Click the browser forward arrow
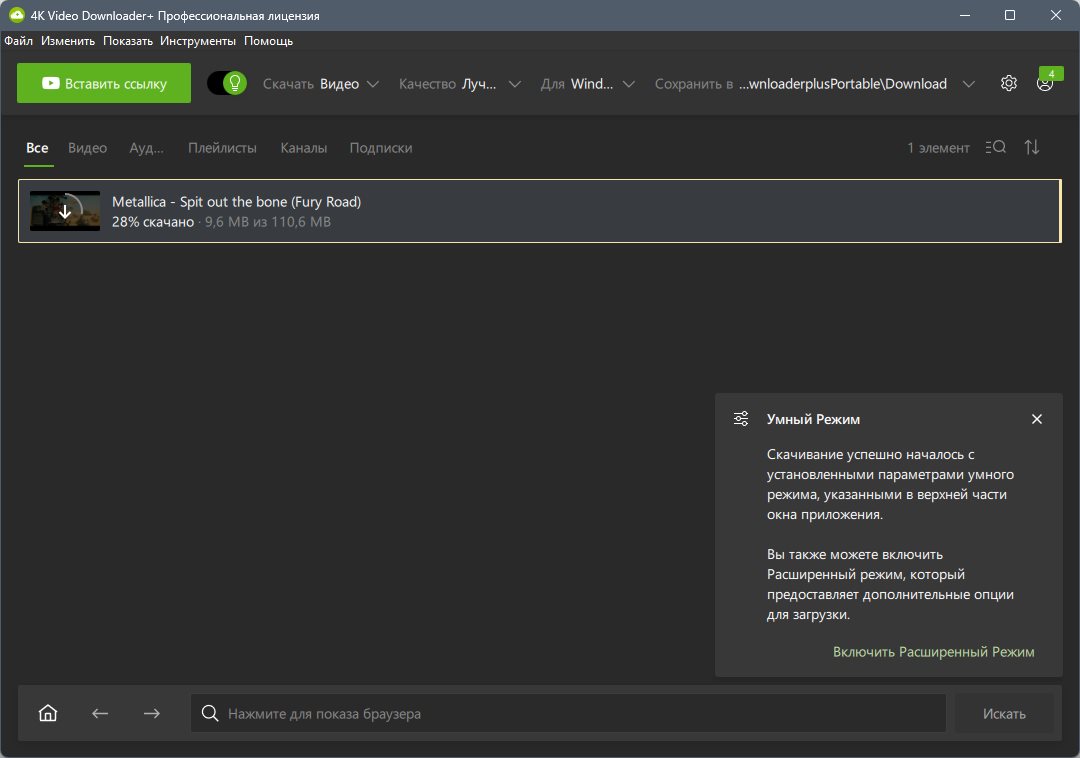The height and width of the screenshot is (758, 1080). click(x=152, y=713)
